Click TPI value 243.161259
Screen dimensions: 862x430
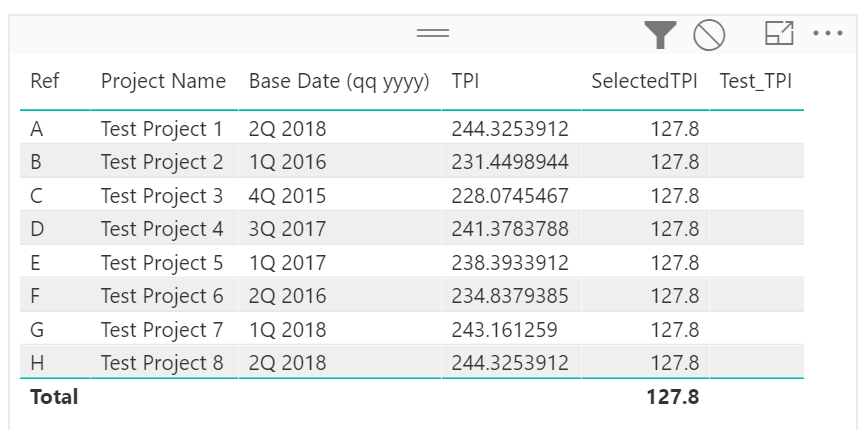[x=504, y=330]
